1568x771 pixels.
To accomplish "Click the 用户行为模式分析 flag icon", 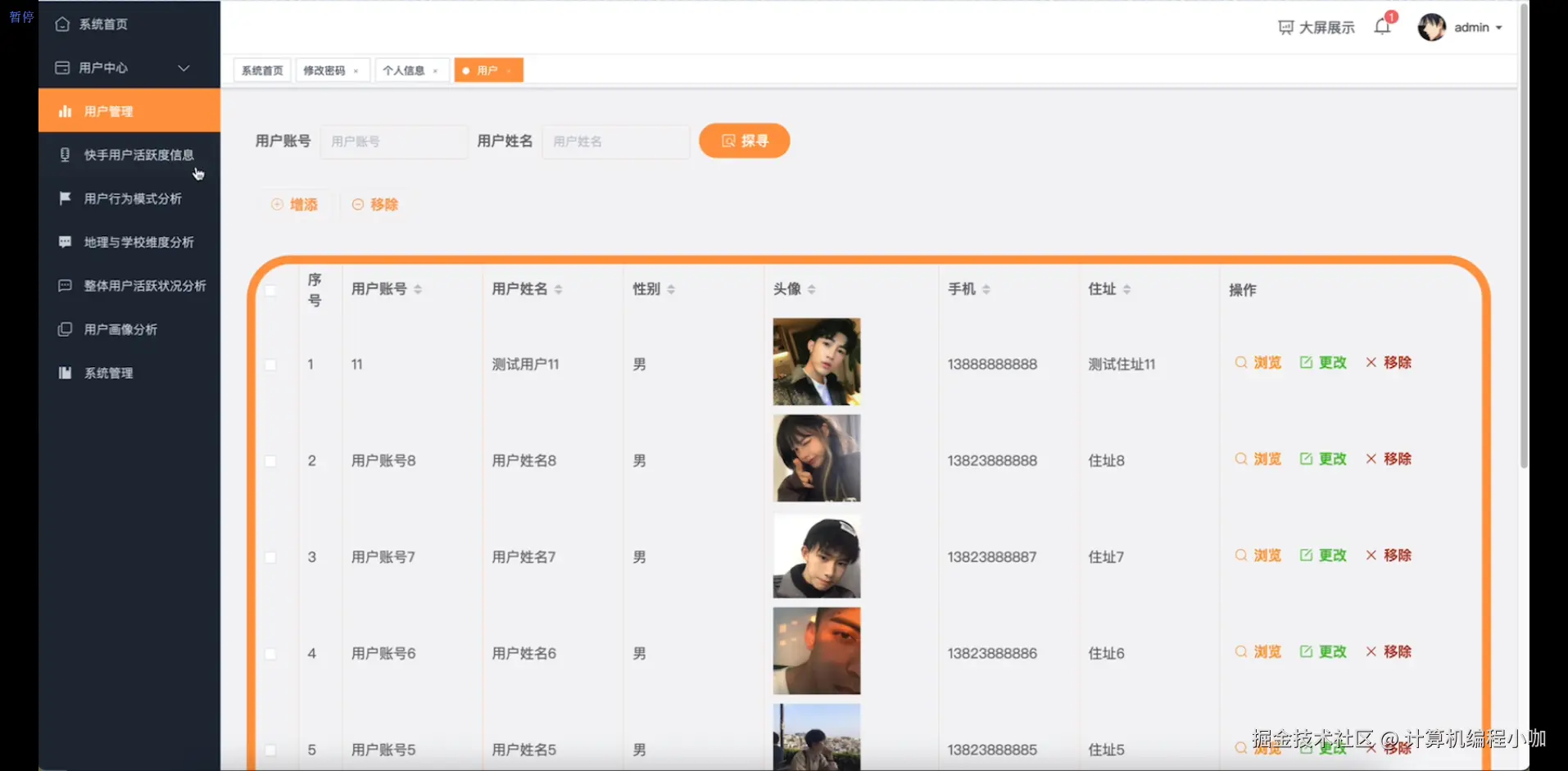I will point(65,198).
